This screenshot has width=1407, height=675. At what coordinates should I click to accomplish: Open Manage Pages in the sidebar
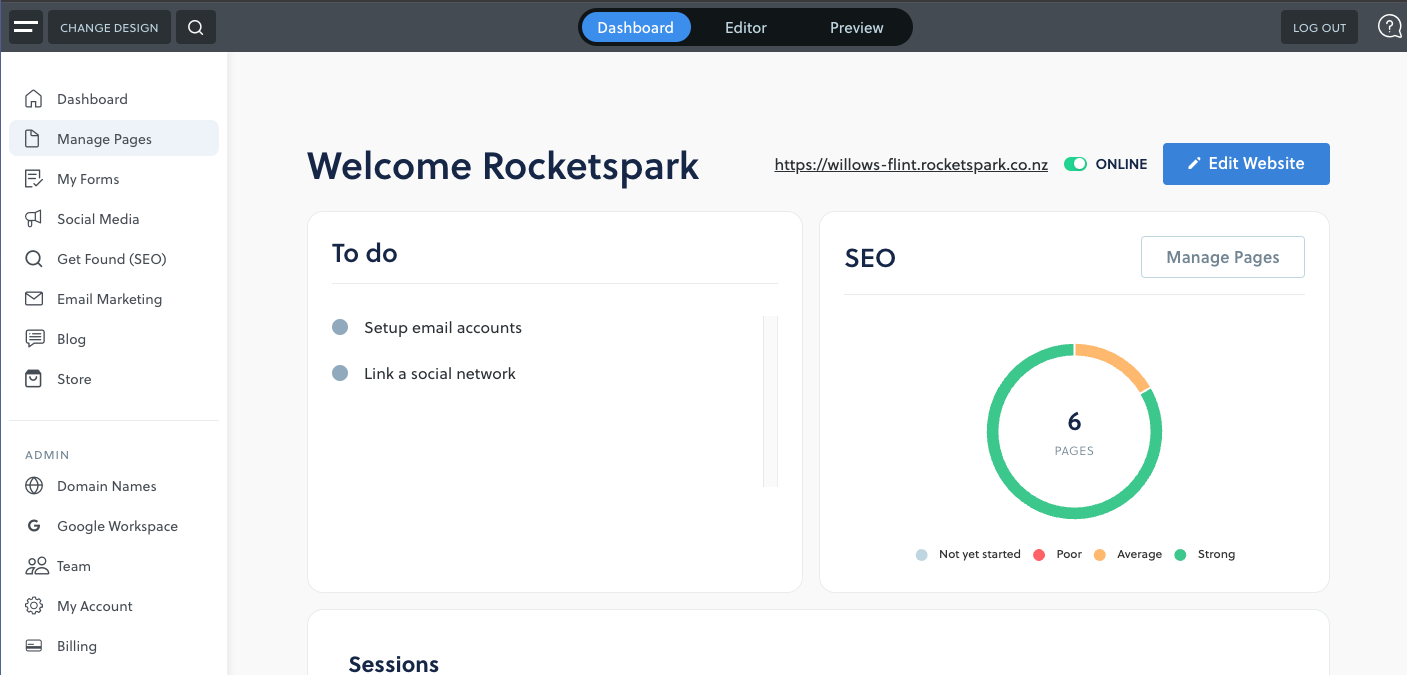click(104, 139)
